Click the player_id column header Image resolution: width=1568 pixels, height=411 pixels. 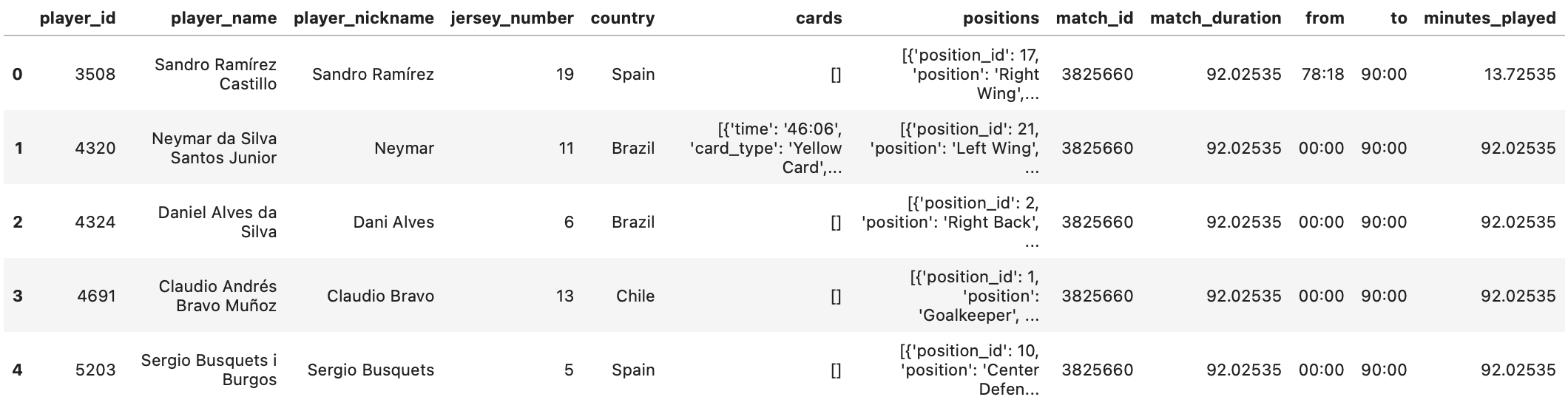pyautogui.click(x=77, y=18)
